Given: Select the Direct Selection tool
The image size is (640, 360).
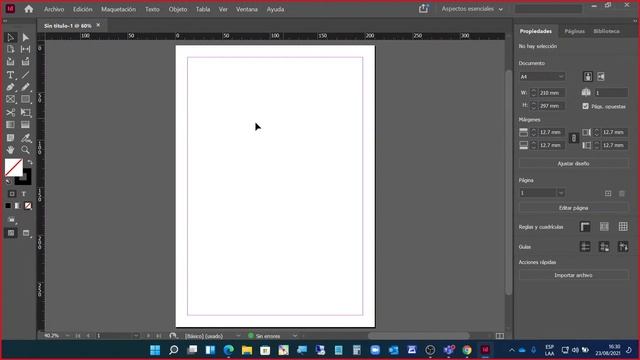Looking at the screenshot, I should tap(26, 38).
